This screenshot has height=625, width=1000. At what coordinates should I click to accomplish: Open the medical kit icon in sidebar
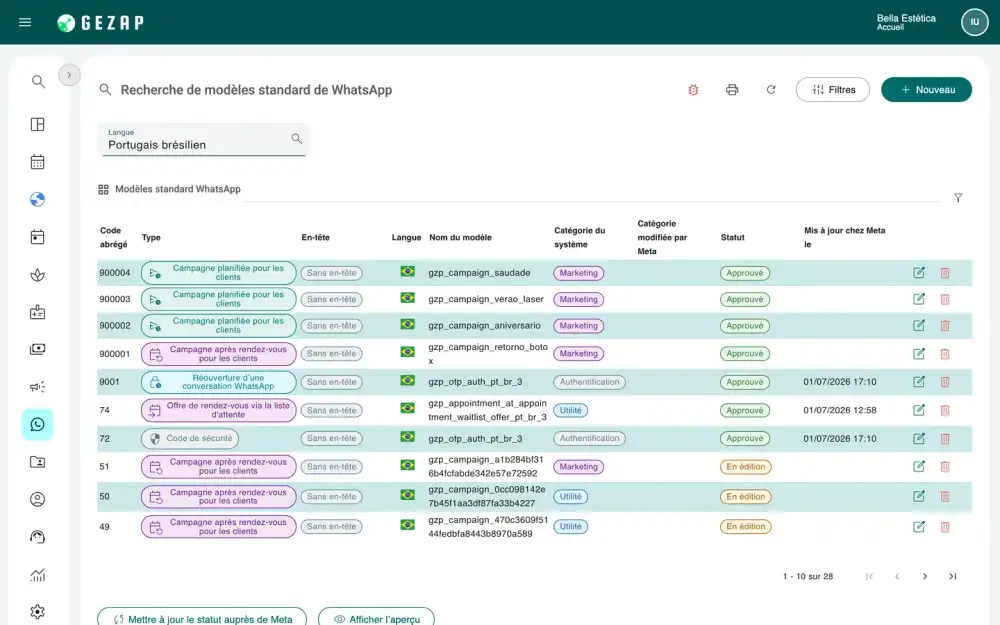coord(38,312)
